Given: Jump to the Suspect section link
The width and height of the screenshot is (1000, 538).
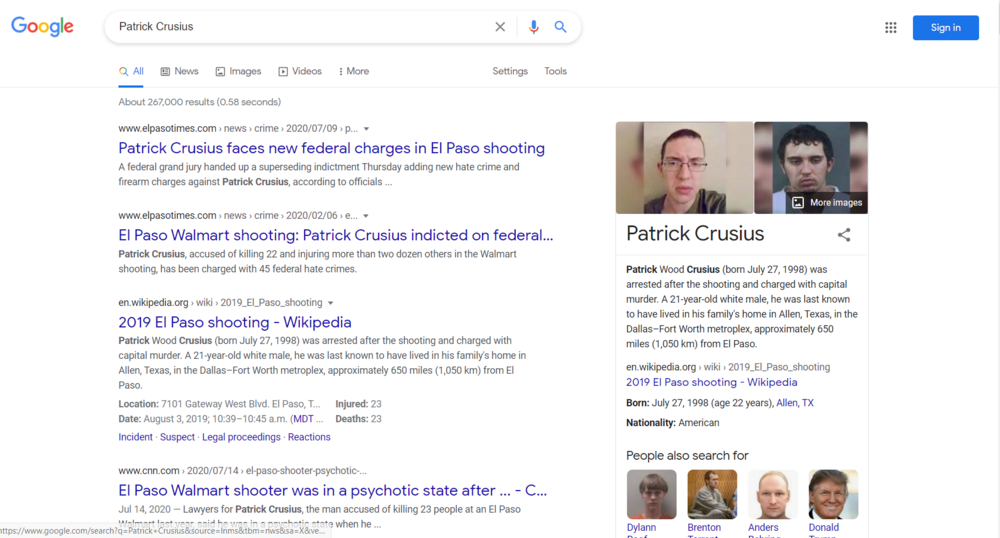Looking at the screenshot, I should 177,437.
